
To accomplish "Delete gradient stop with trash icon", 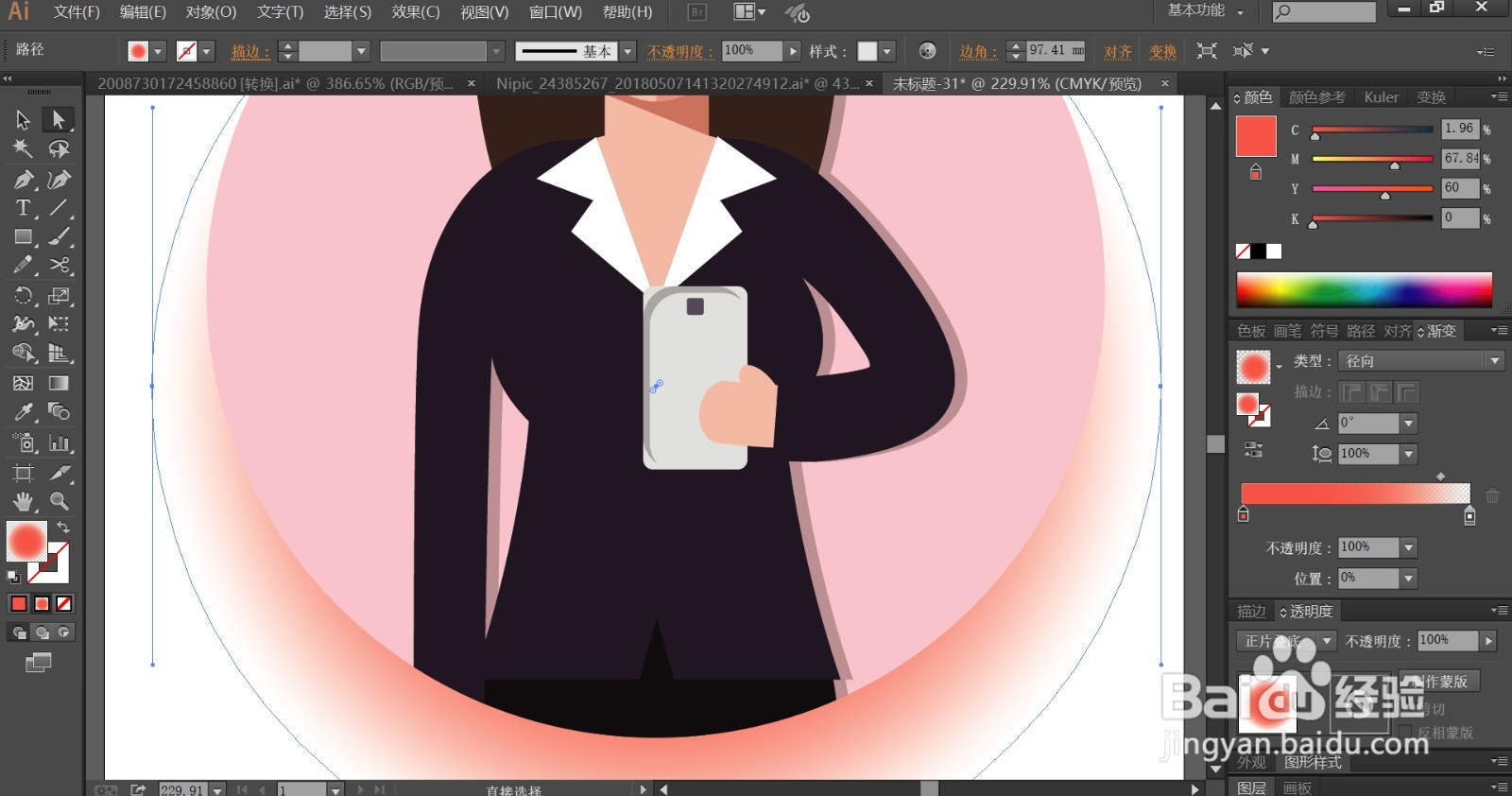I will pyautogui.click(x=1492, y=496).
